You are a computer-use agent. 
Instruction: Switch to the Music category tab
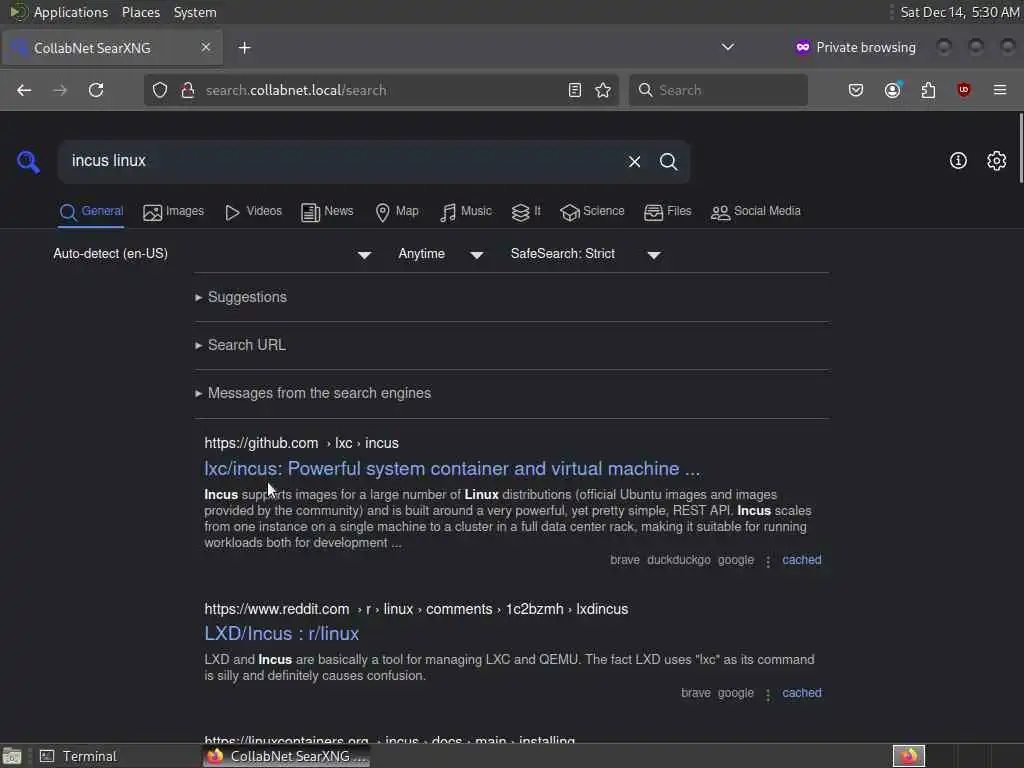pyautogui.click(x=466, y=212)
